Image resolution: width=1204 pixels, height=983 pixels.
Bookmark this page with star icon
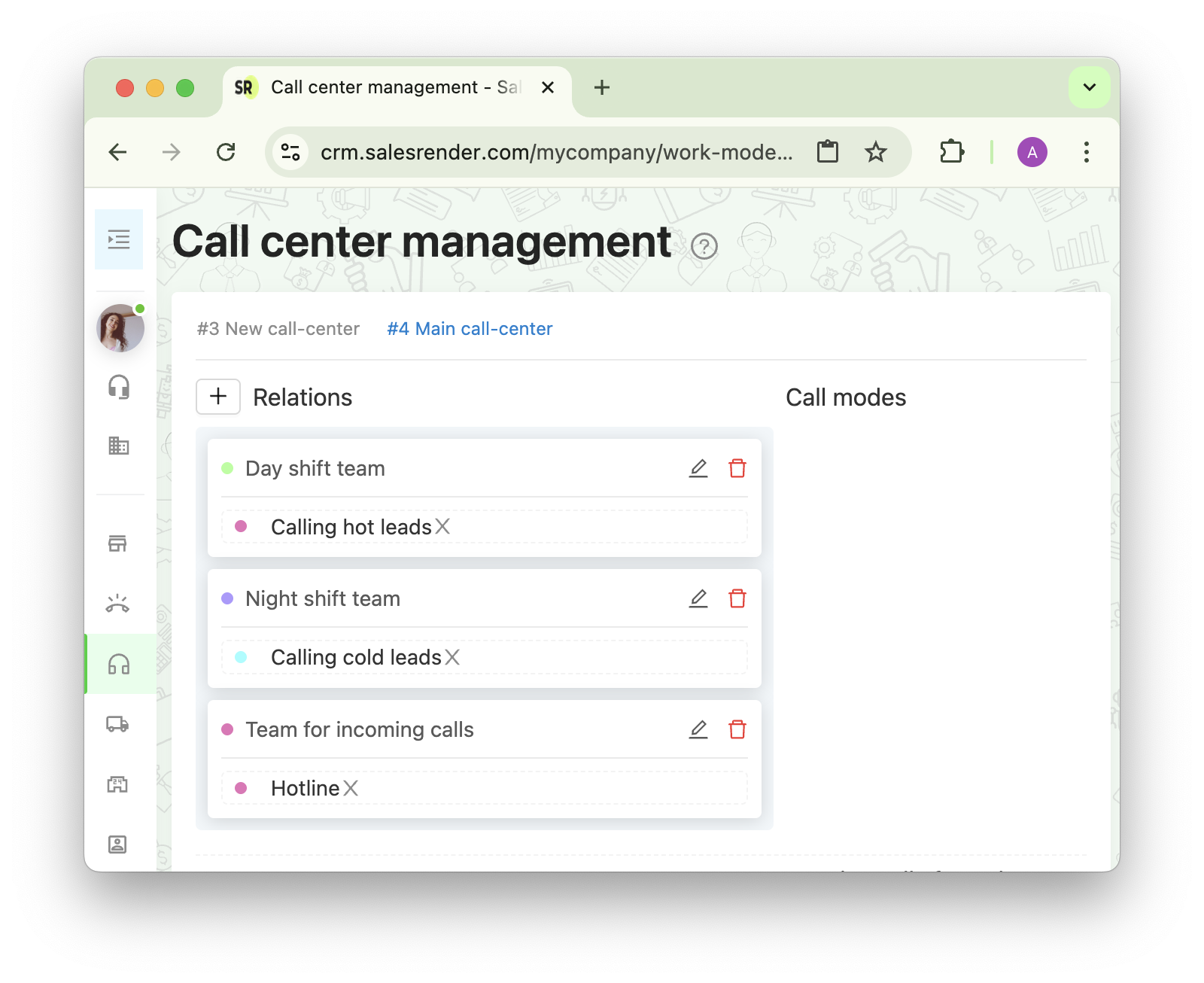[x=876, y=152]
